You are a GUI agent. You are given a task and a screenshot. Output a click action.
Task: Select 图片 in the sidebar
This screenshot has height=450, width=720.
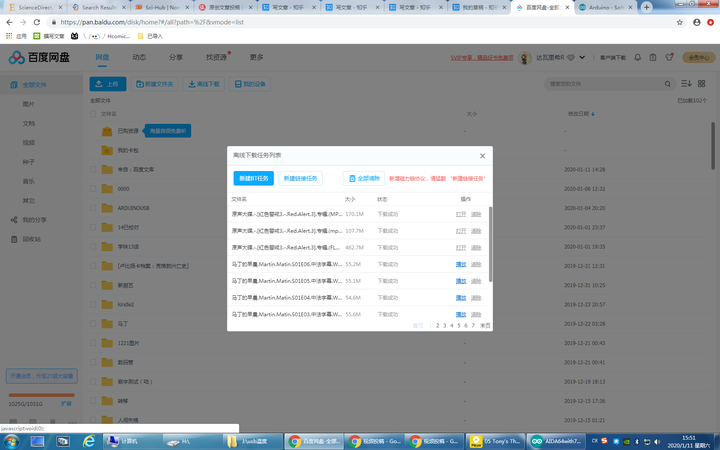pyautogui.click(x=28, y=104)
